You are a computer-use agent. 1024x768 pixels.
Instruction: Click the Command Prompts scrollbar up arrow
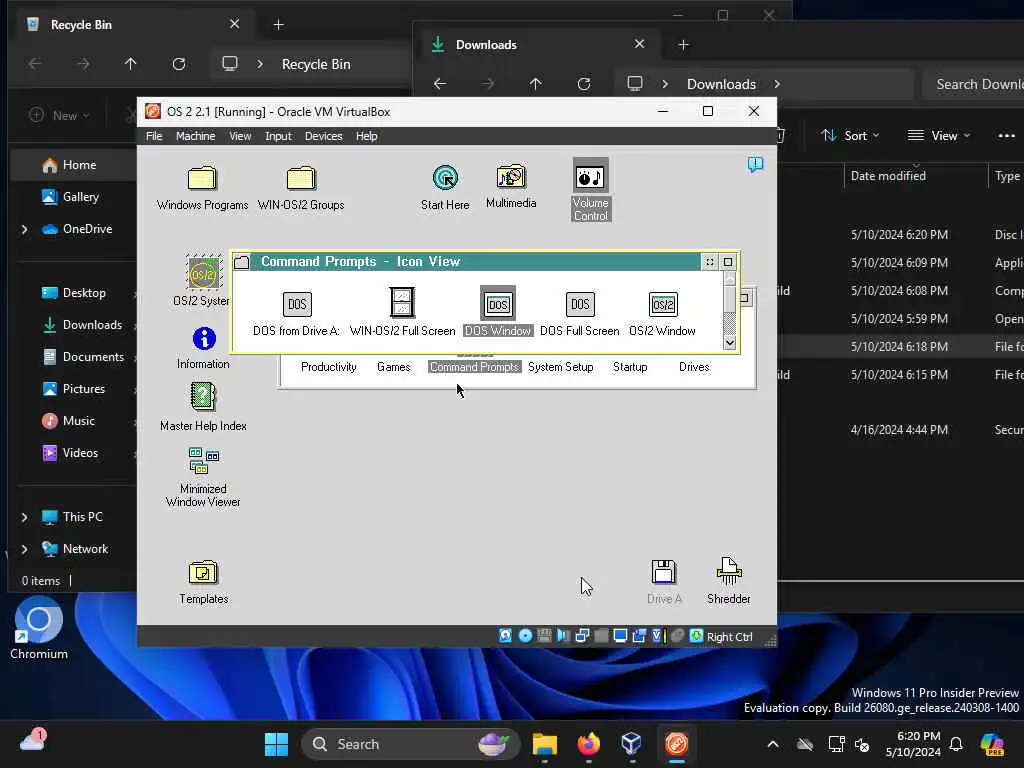(x=730, y=279)
